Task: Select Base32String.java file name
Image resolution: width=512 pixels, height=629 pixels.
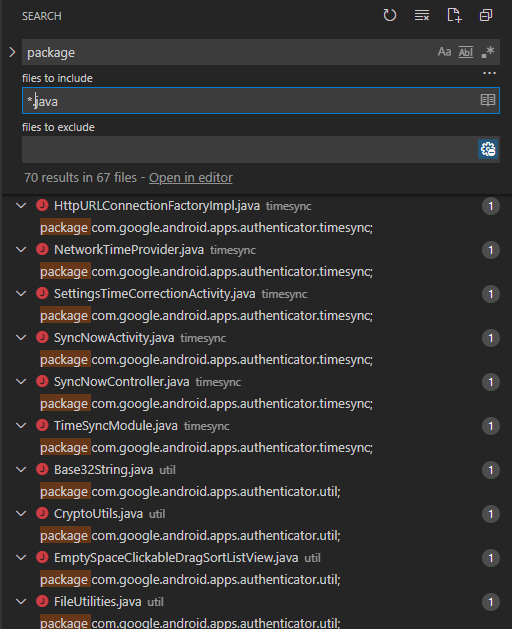Action: 104,470
